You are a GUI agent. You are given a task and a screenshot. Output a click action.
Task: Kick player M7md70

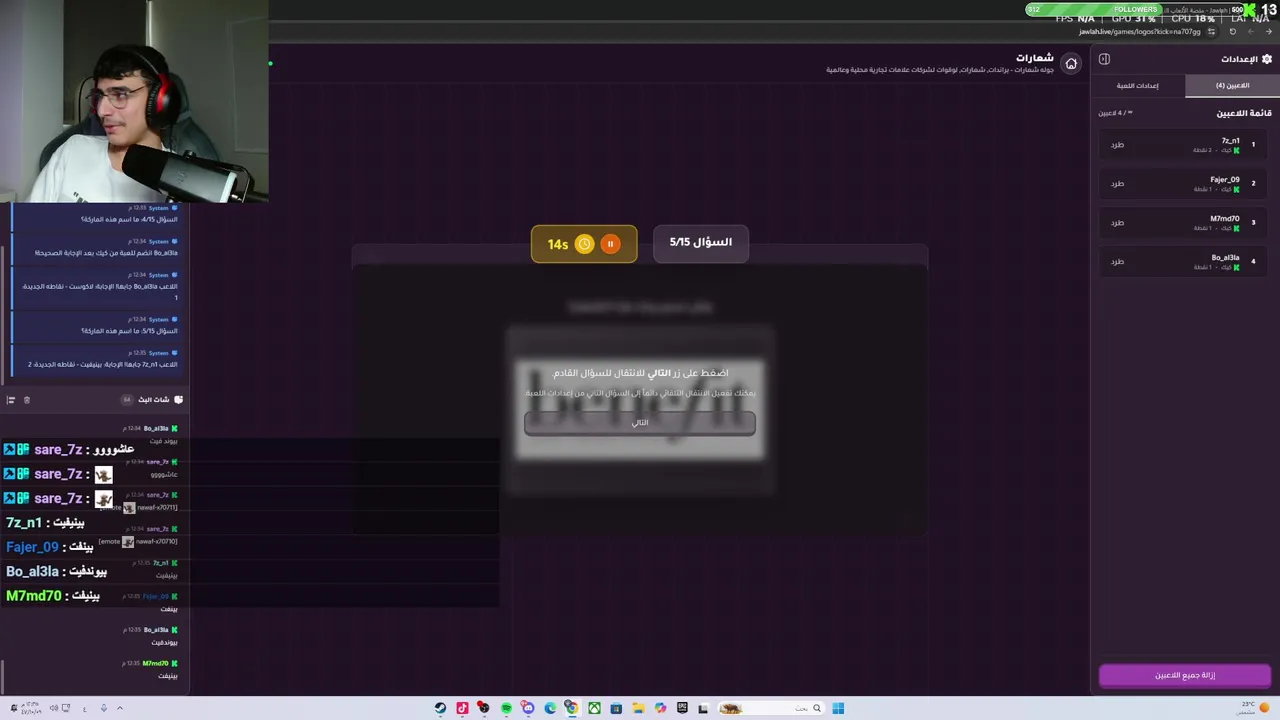tap(1117, 223)
